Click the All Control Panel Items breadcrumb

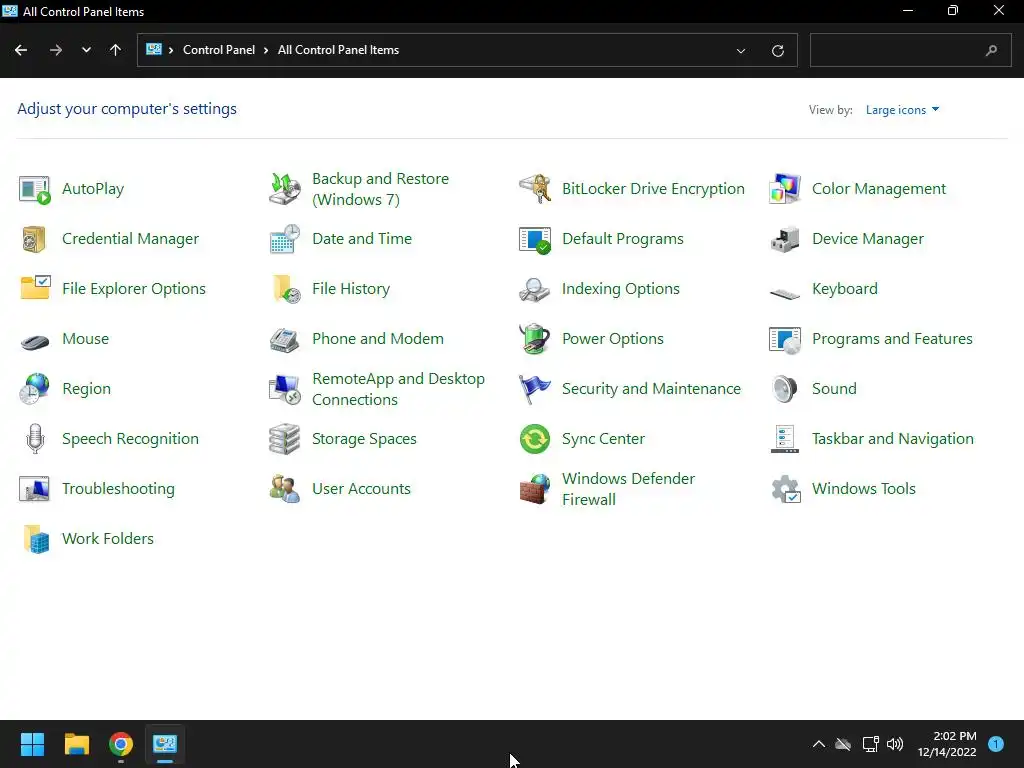pos(338,50)
